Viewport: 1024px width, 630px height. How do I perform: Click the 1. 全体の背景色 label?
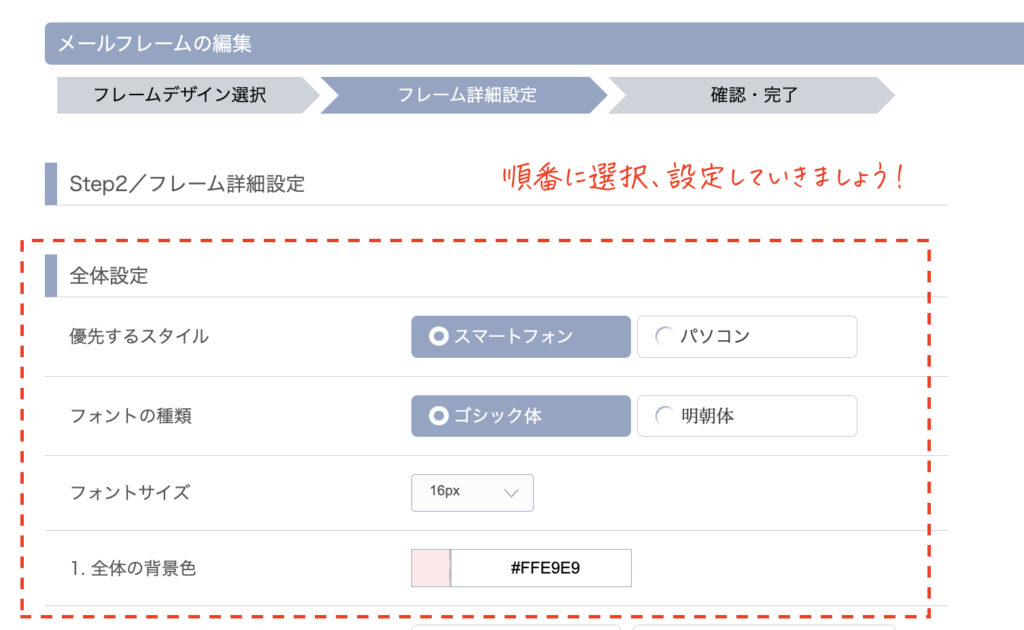pyautogui.click(x=133, y=569)
